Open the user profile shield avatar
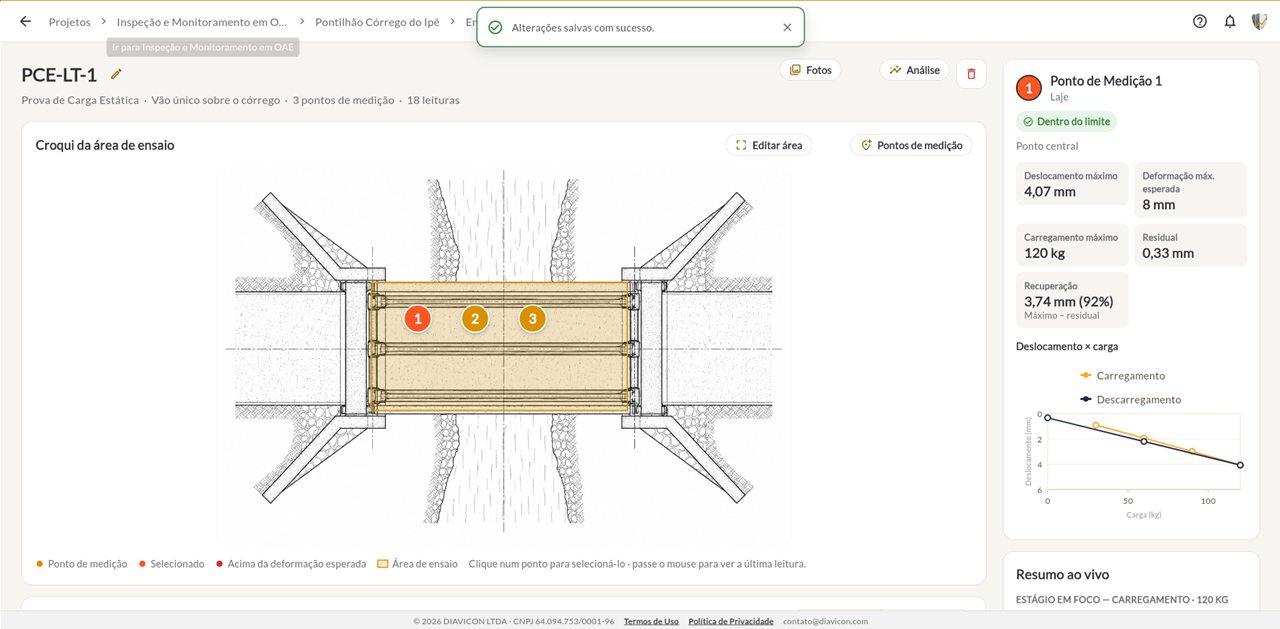This screenshot has height=629, width=1280. [x=1259, y=21]
